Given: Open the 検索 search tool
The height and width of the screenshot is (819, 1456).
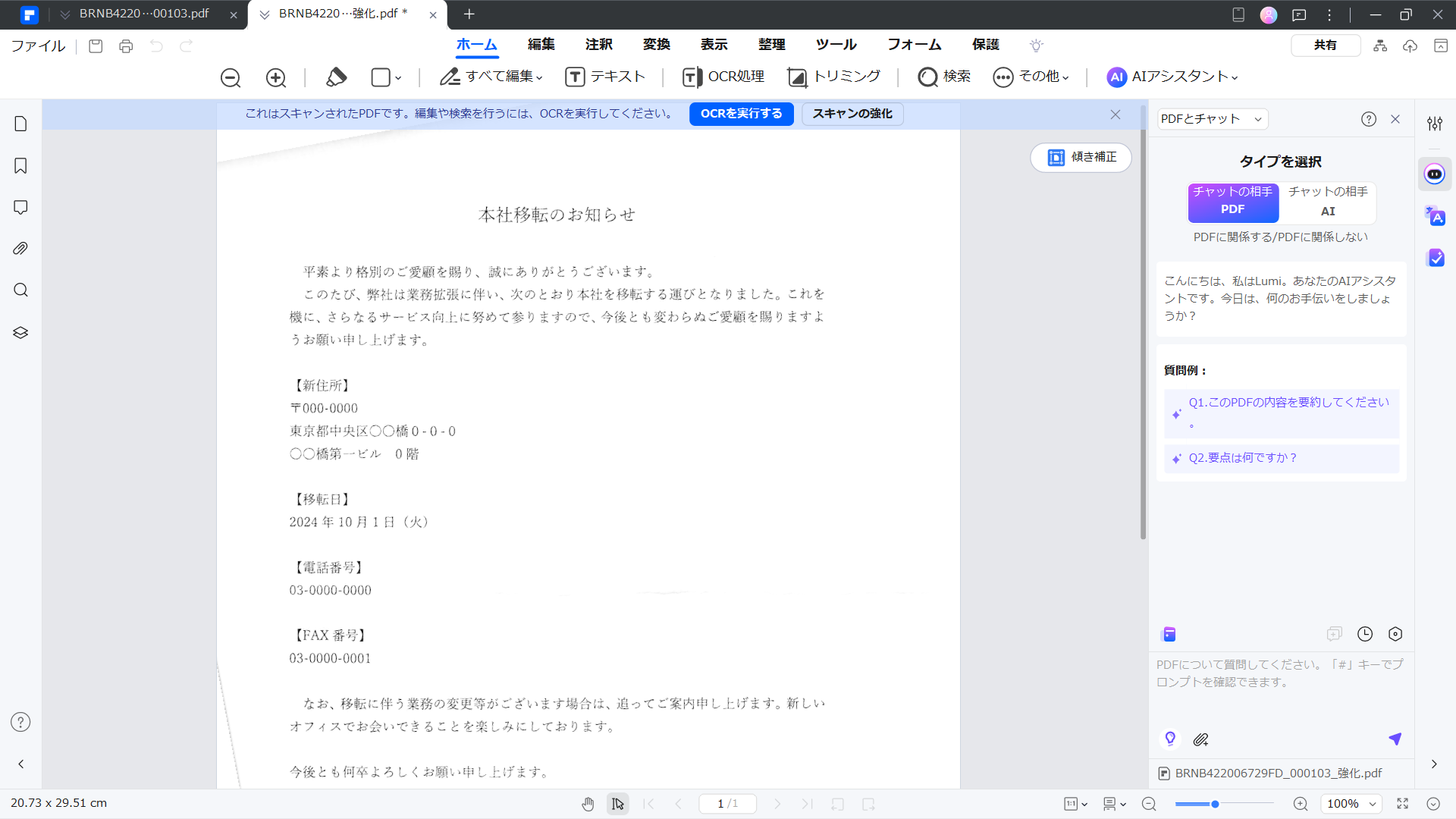Looking at the screenshot, I should pyautogui.click(x=944, y=77).
